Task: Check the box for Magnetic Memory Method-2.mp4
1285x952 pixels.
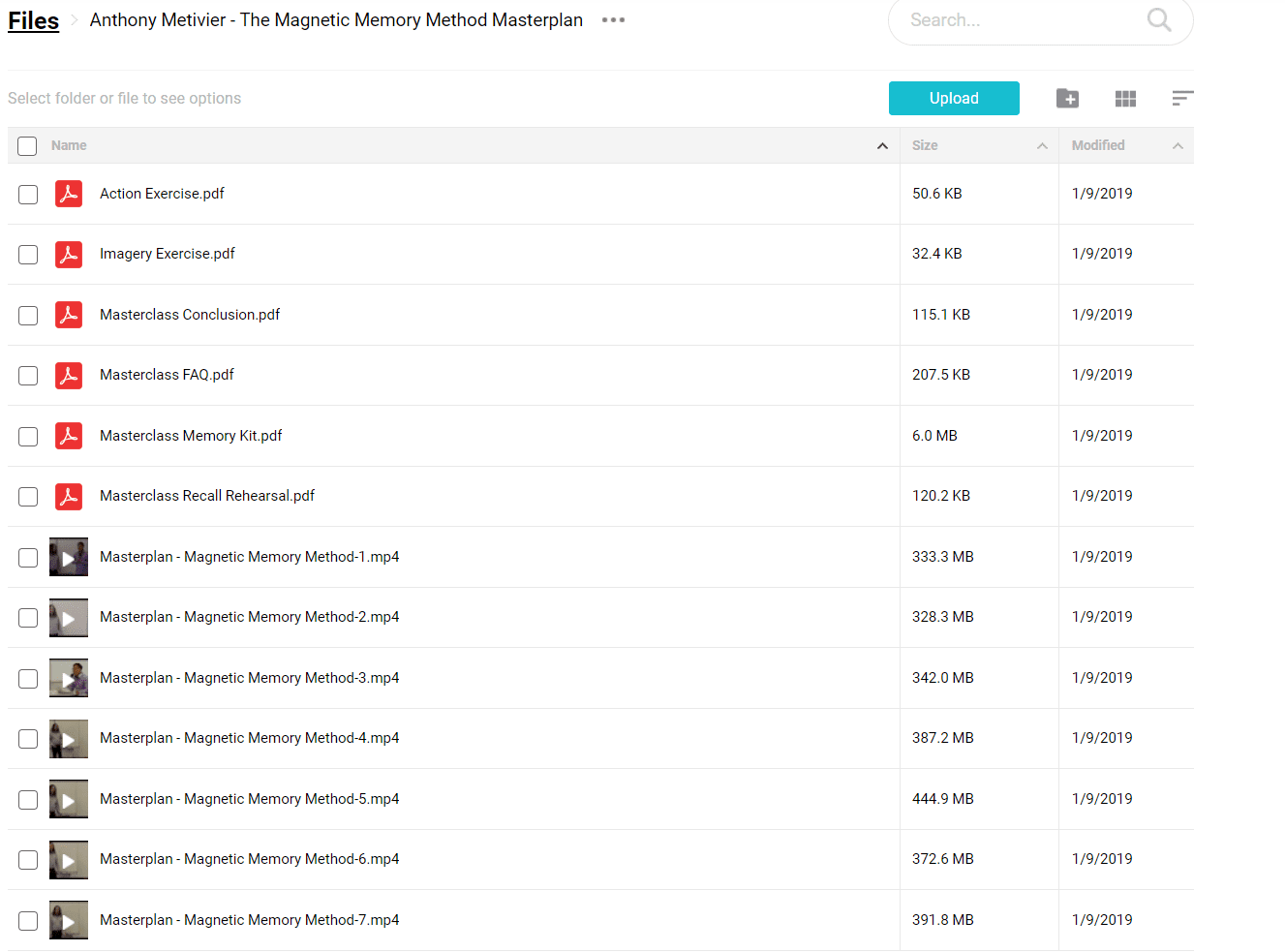Action: pyautogui.click(x=28, y=618)
